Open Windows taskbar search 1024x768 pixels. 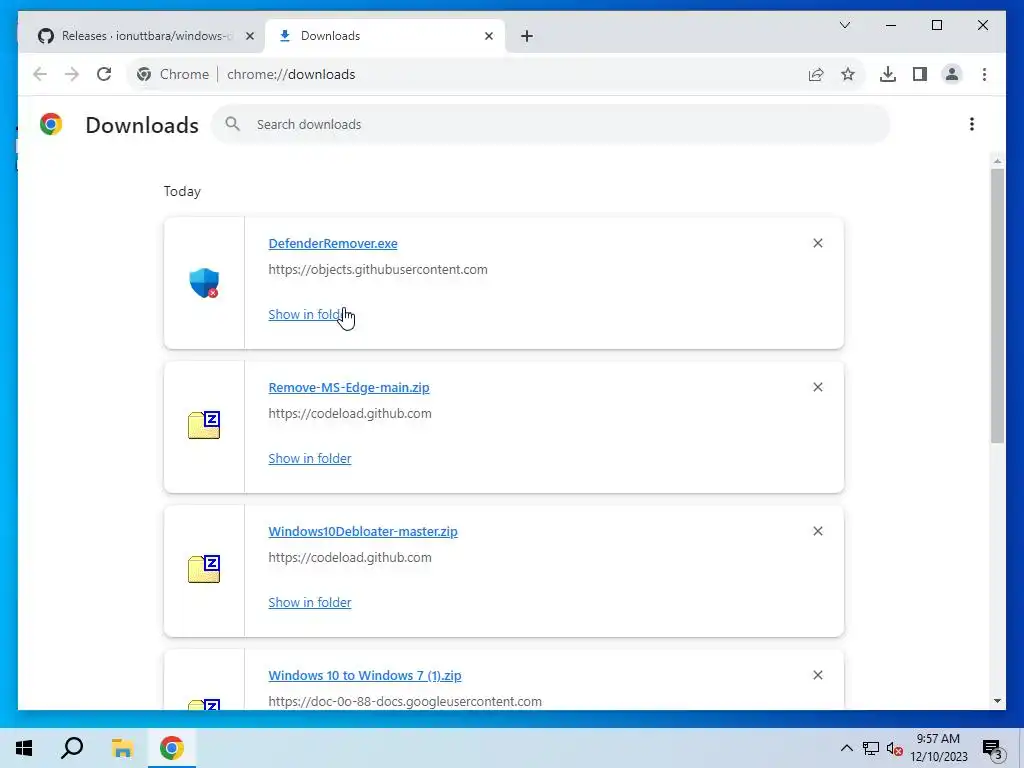coord(72,748)
